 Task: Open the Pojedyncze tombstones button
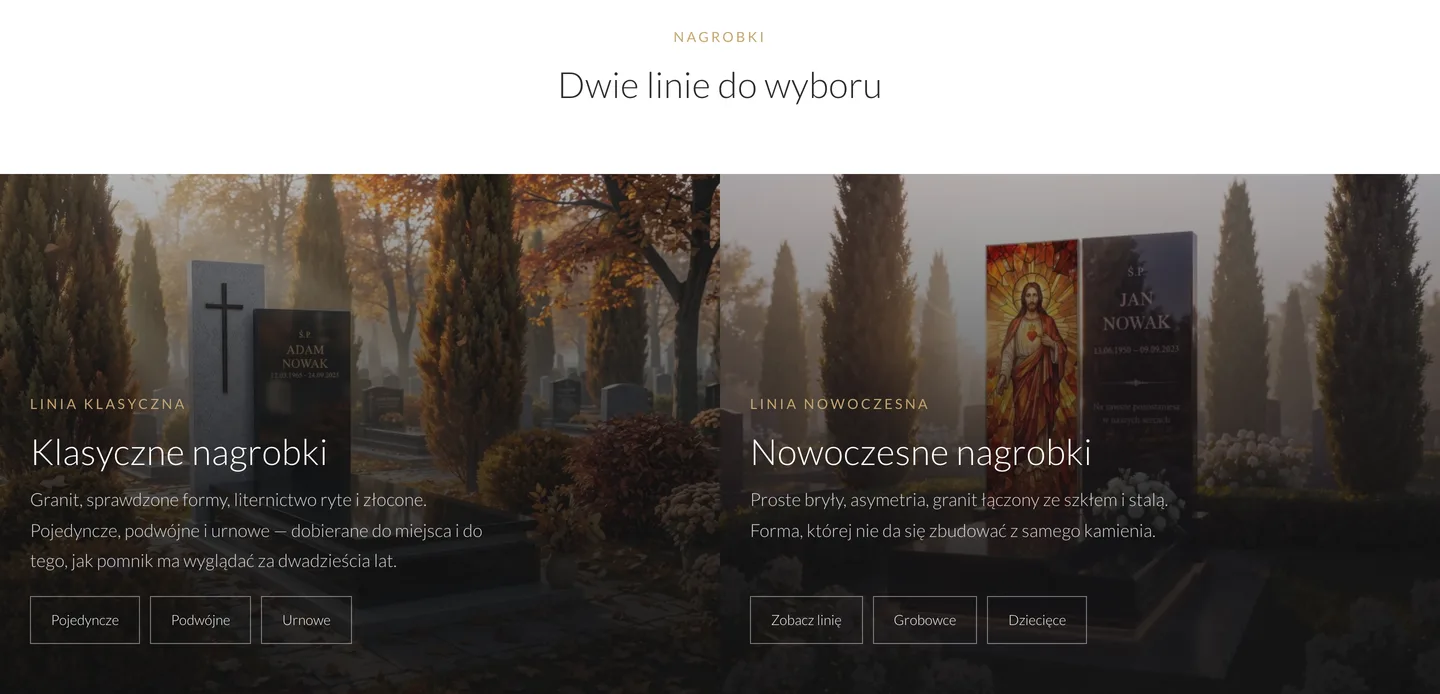[x=85, y=620]
